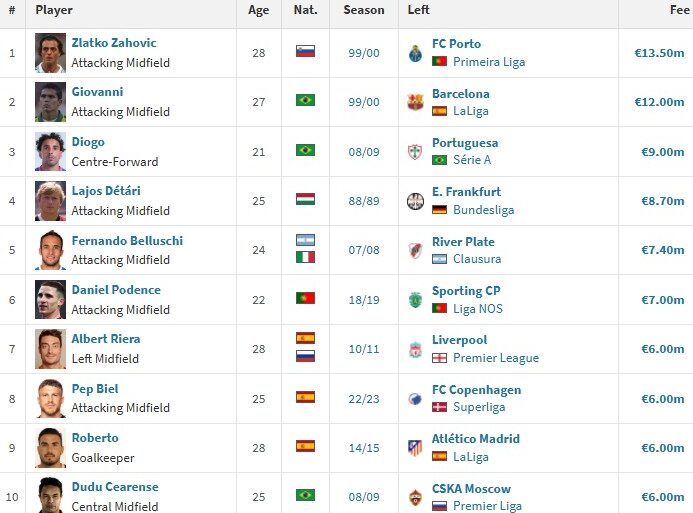Open Fernando Belluschi player link
Image resolution: width=693 pixels, height=513 pixels.
(x=127, y=241)
